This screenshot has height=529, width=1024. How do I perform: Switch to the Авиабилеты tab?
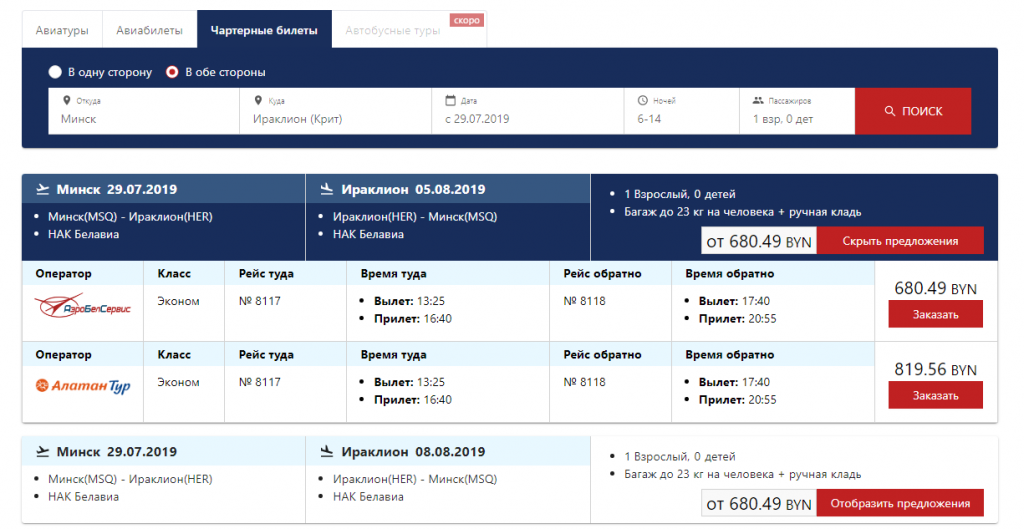point(150,30)
